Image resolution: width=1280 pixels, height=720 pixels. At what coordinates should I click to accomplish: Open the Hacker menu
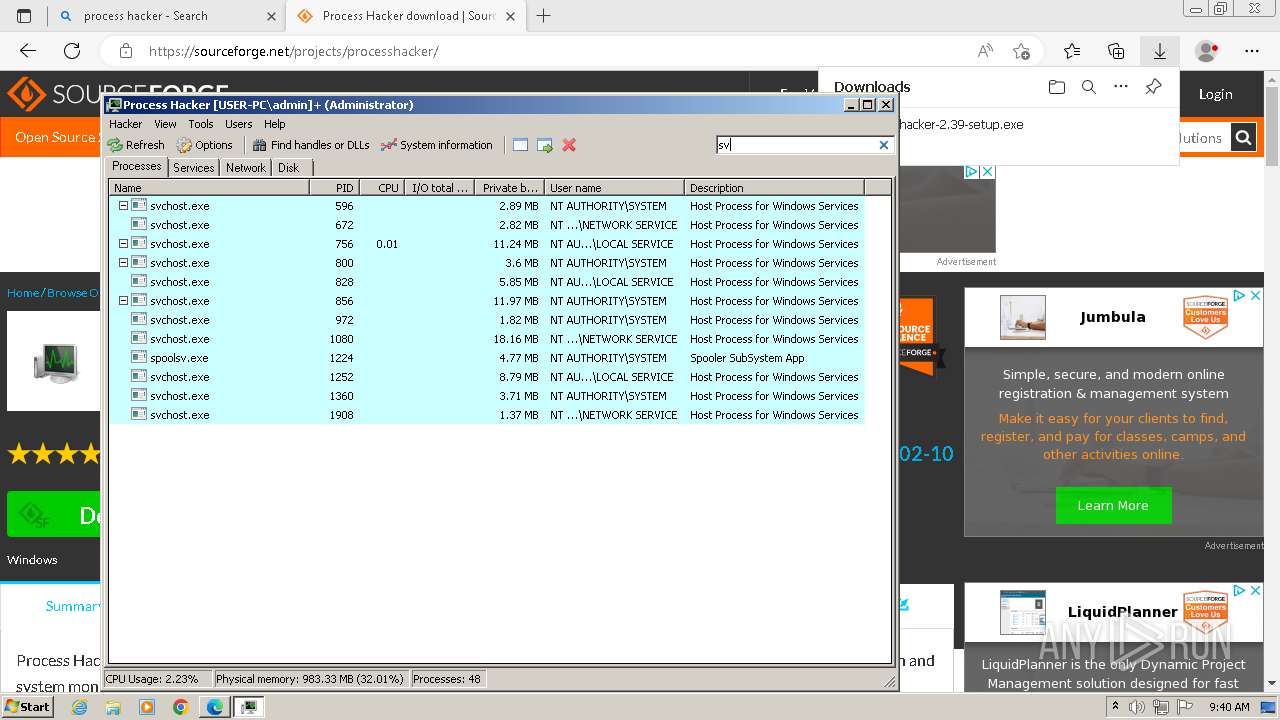[x=125, y=124]
